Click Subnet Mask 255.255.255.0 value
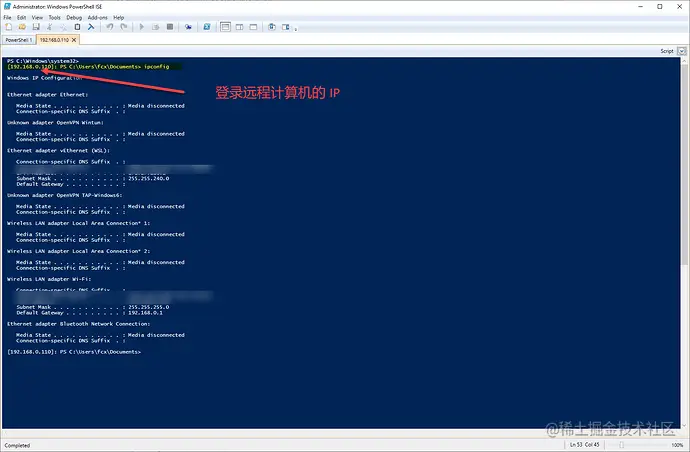 (149, 307)
